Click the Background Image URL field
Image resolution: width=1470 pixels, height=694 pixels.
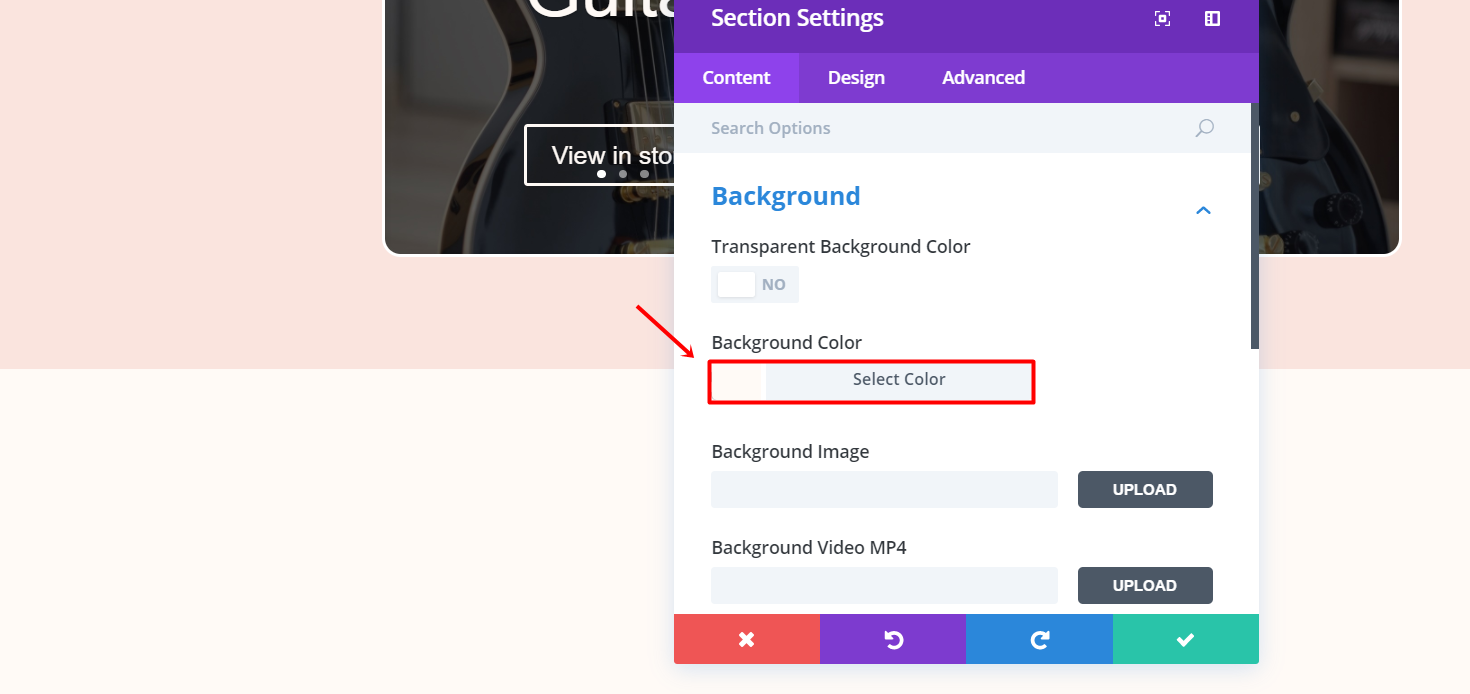[x=884, y=490]
